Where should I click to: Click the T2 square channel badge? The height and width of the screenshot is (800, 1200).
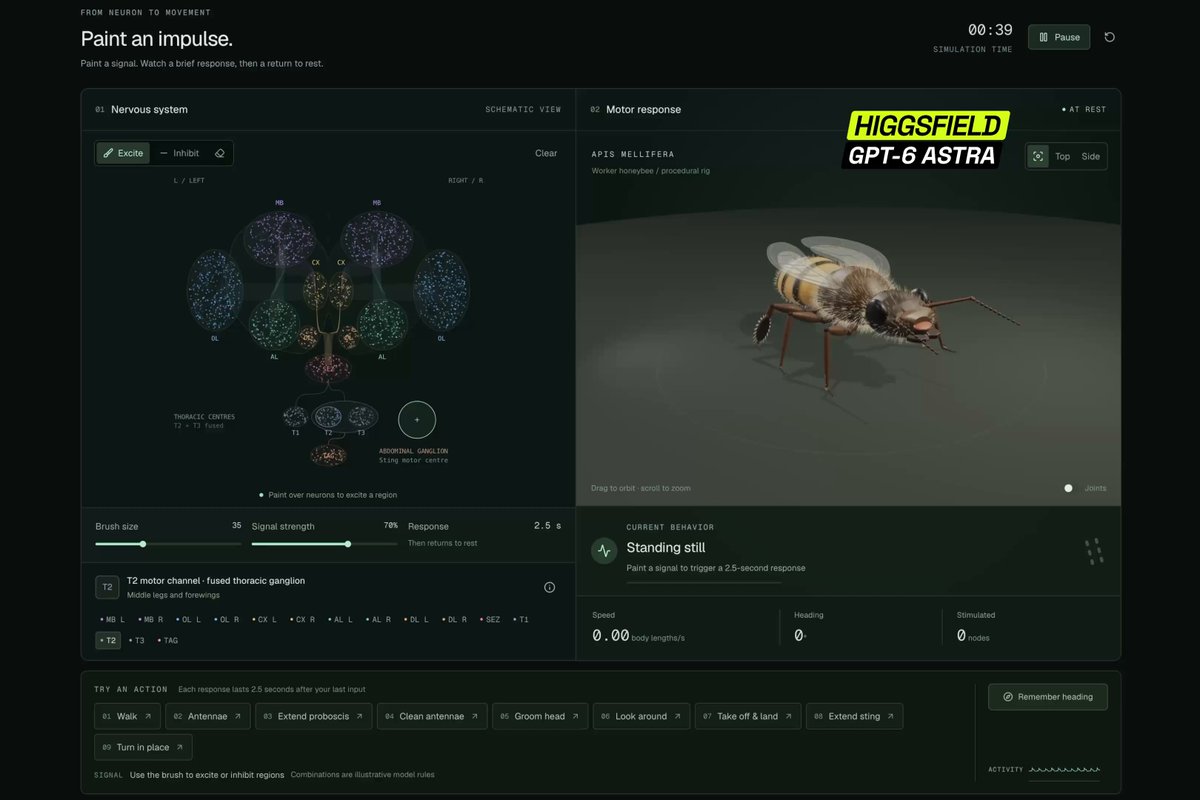108,587
